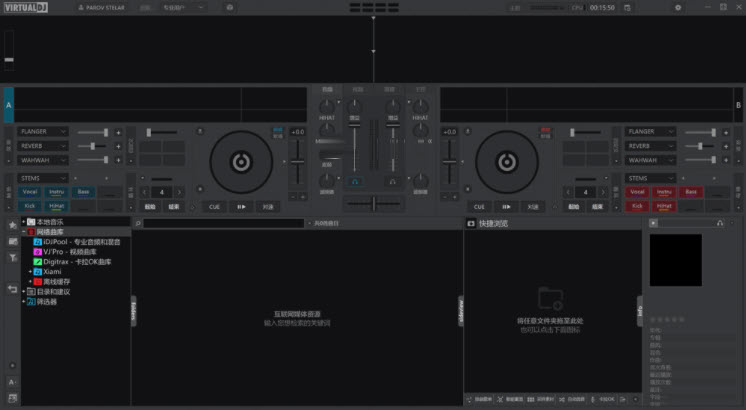Toggle the Kick stem pad on right deck
The width and height of the screenshot is (746, 410).
[637, 206]
